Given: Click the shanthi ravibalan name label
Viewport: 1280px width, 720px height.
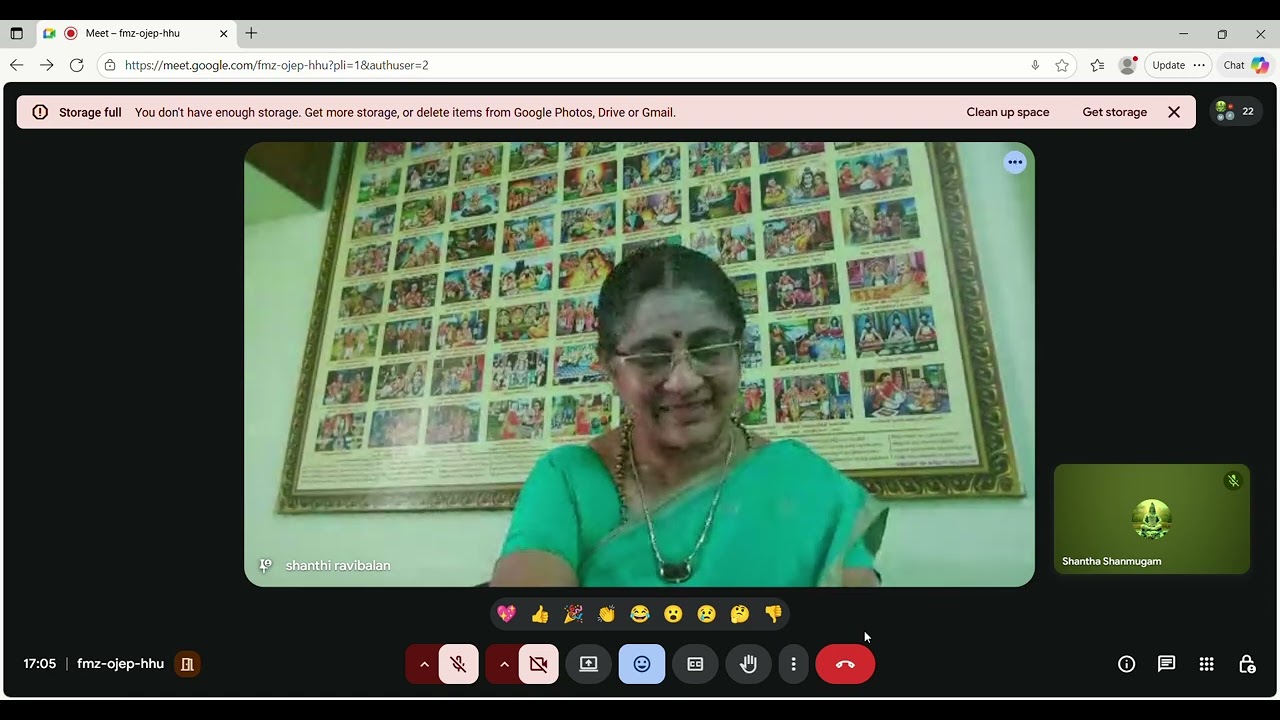Looking at the screenshot, I should [338, 565].
